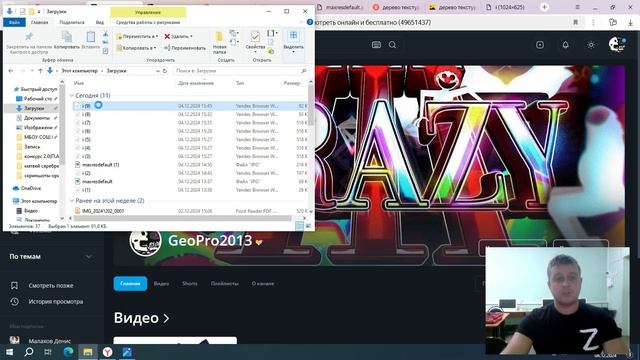Select the file i (5)

[x=189, y=140]
